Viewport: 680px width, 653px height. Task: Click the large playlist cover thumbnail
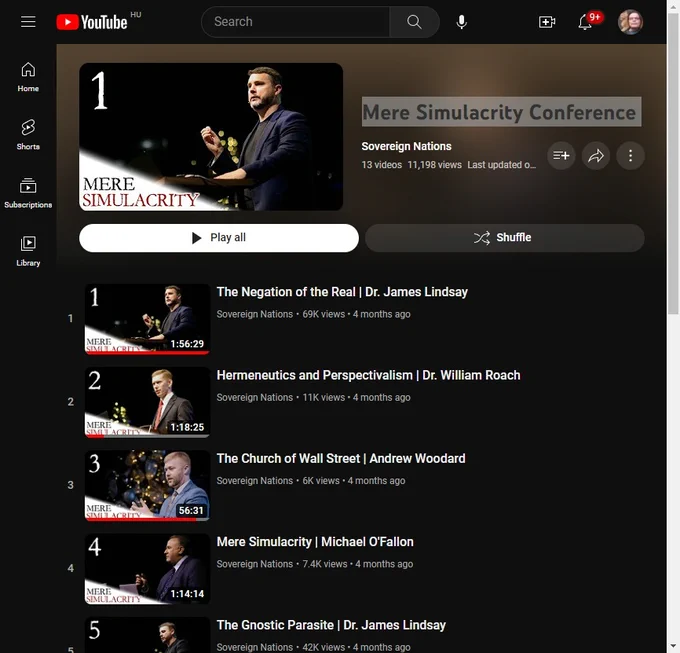tap(211, 137)
